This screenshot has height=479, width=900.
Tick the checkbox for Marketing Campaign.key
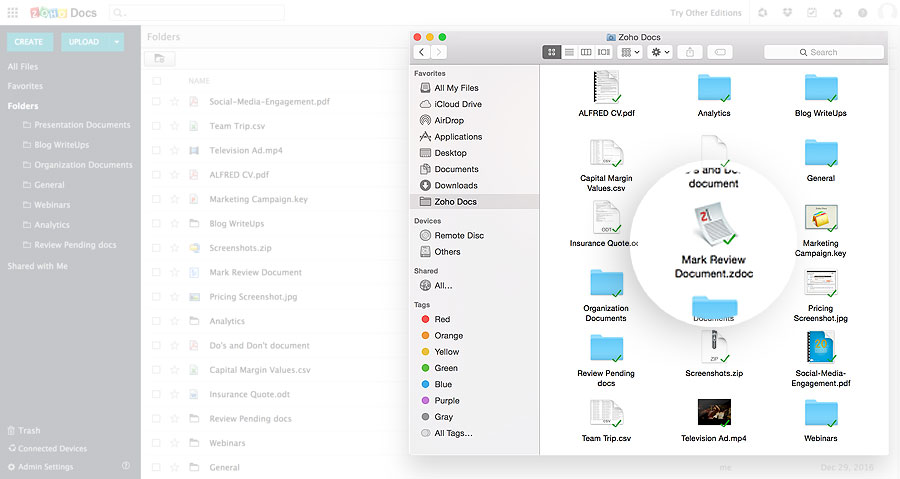[x=156, y=199]
